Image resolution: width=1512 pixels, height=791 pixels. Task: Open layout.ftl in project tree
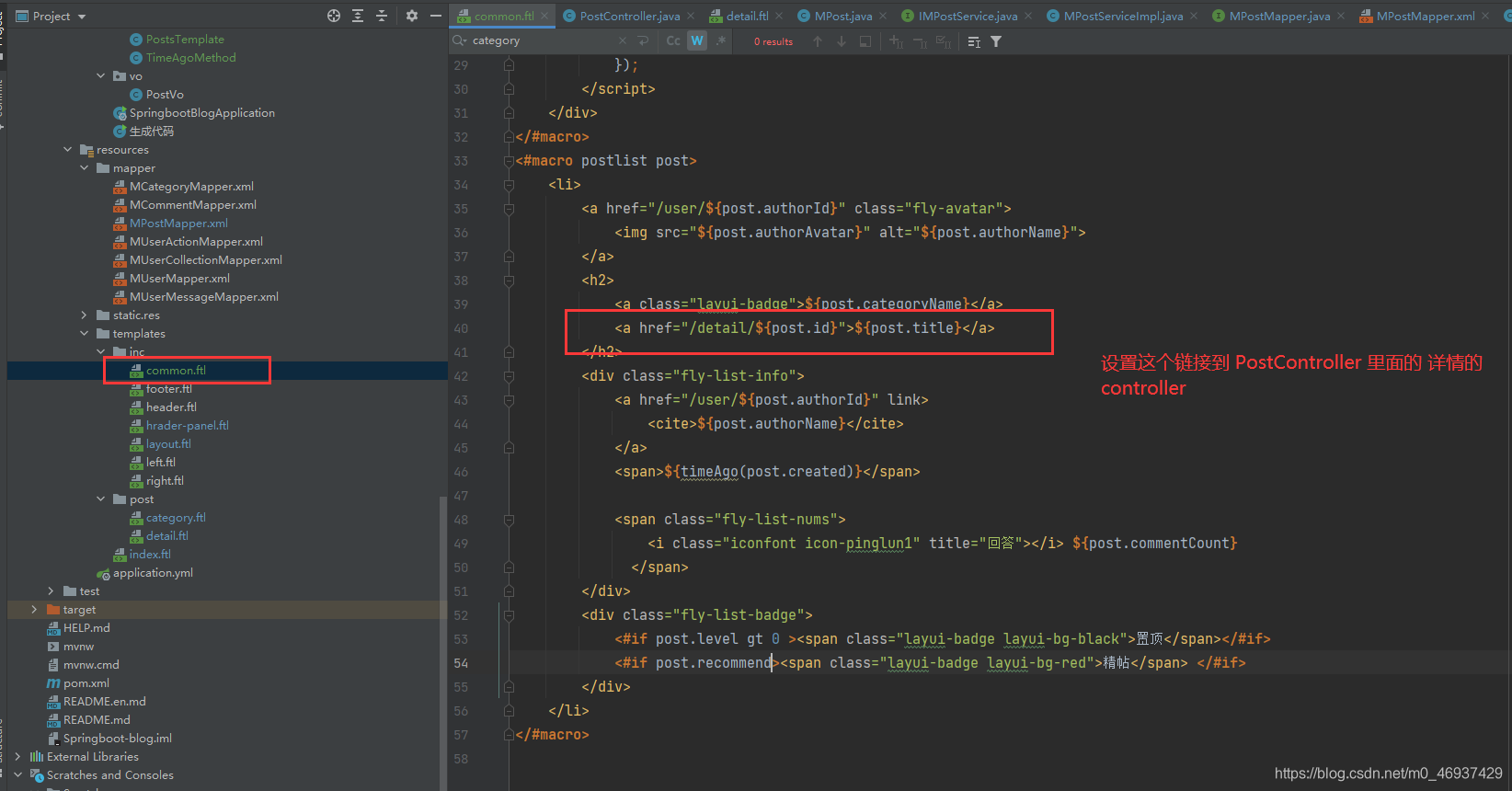click(168, 444)
